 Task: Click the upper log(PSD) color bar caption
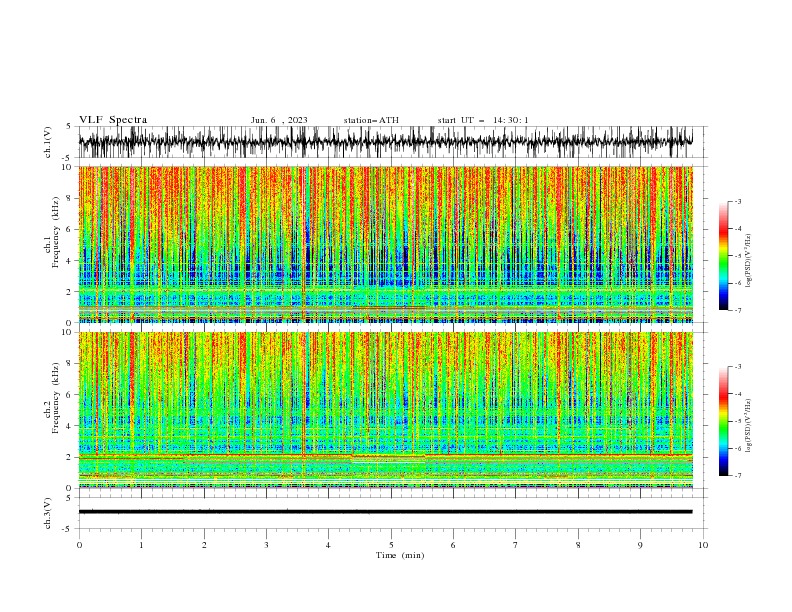(748, 261)
